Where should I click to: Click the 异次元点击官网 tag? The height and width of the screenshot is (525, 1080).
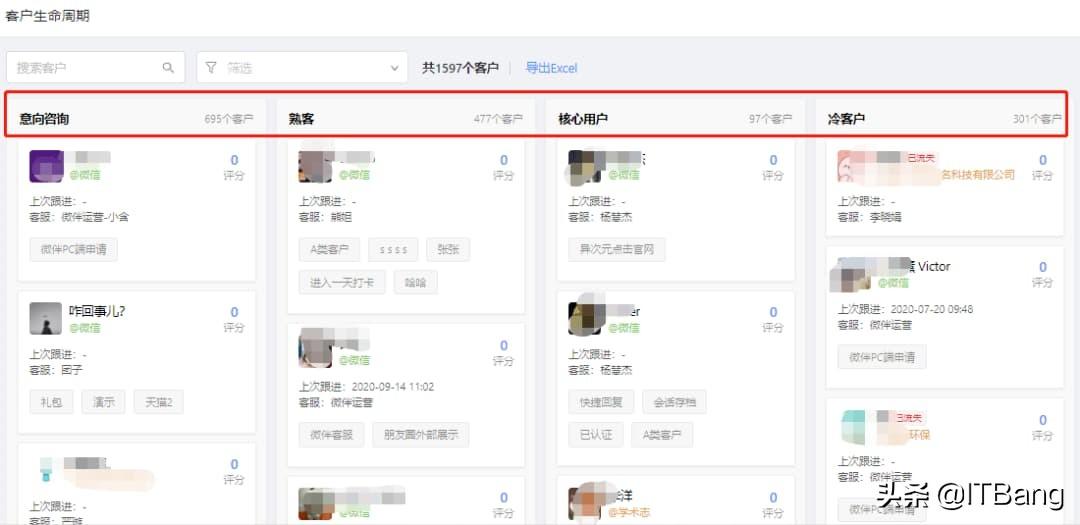pyautogui.click(x=617, y=249)
